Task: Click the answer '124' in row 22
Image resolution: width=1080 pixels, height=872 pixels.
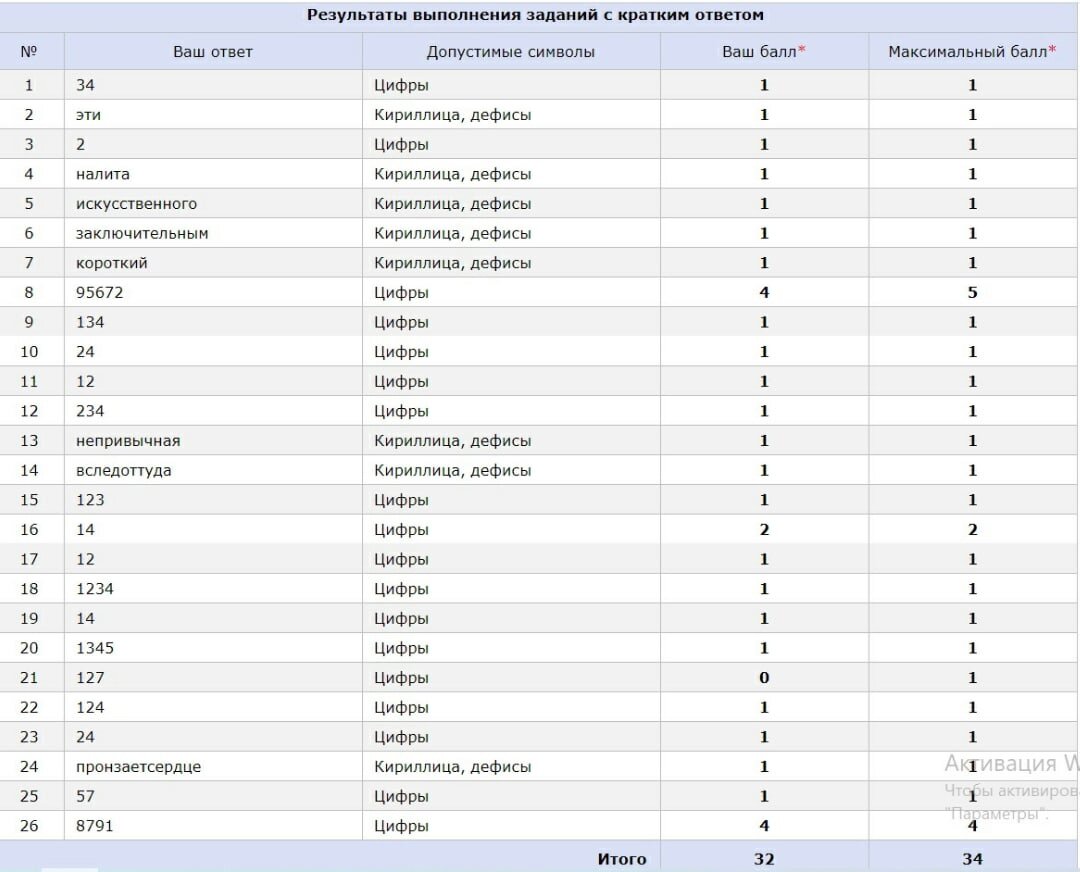Action: tap(90, 707)
